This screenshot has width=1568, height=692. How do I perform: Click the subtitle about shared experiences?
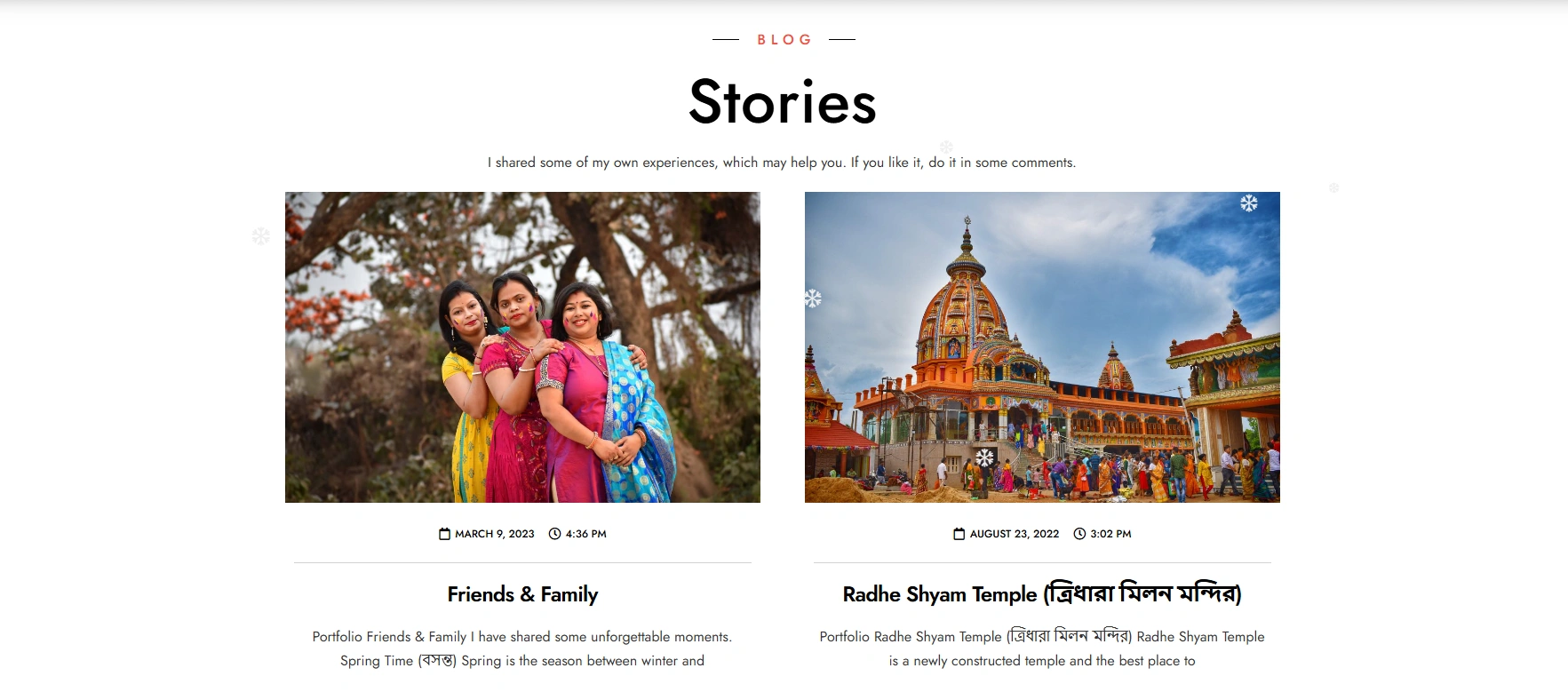tap(782, 163)
